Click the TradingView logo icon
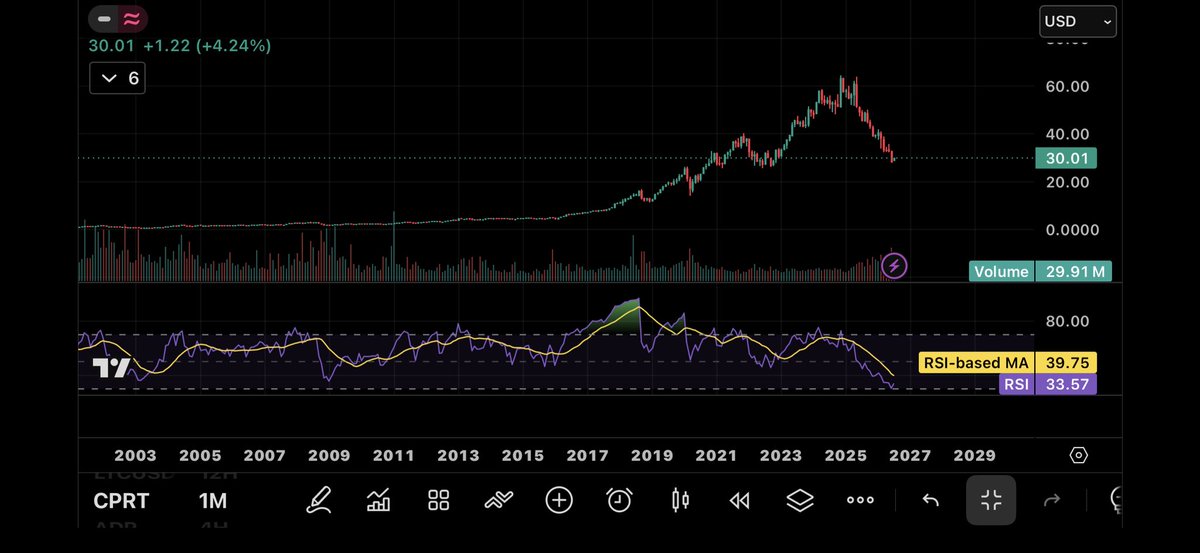Screen dimensions: 1200x553 click(111, 368)
